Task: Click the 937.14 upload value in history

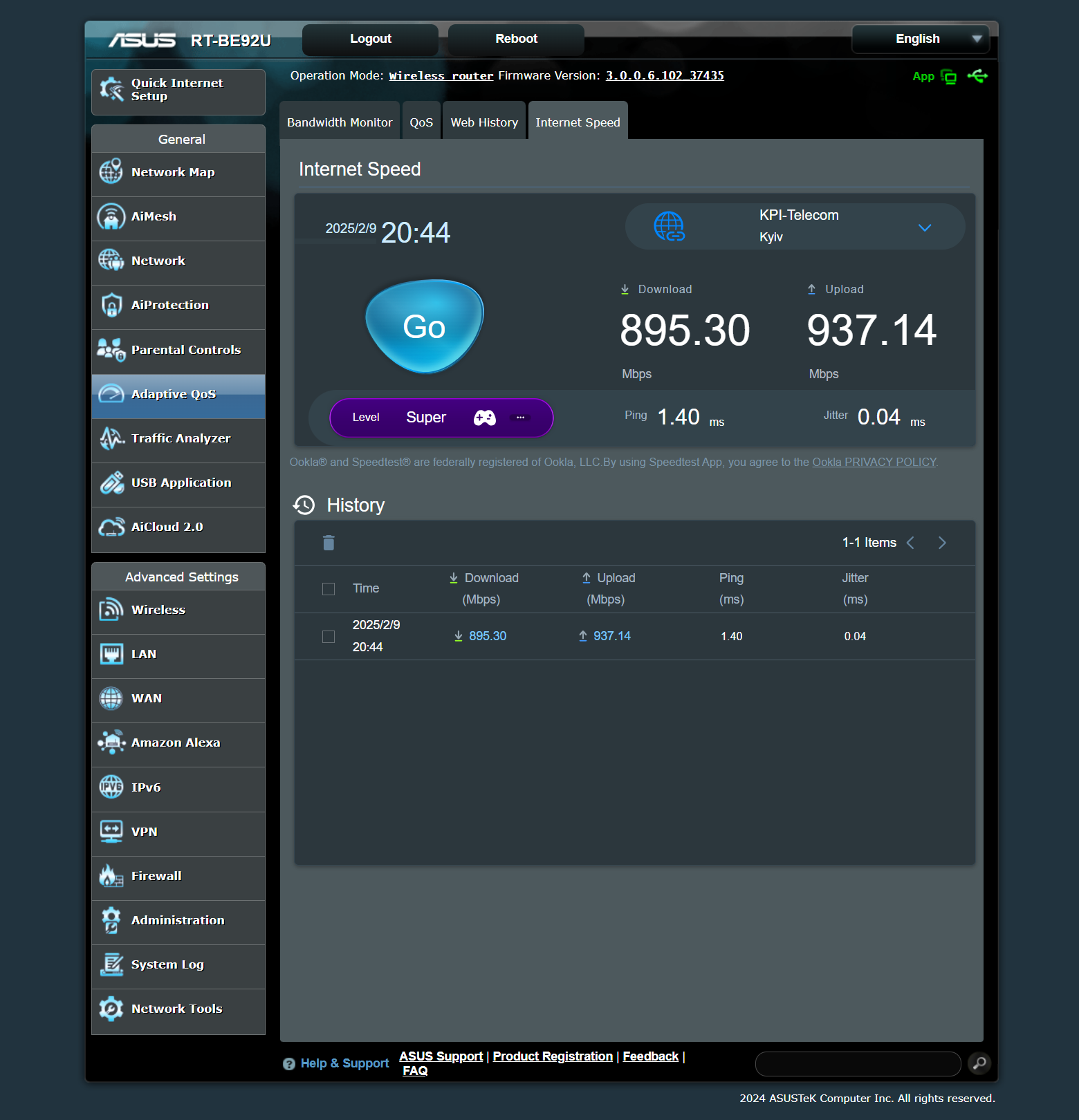Action: (x=612, y=636)
